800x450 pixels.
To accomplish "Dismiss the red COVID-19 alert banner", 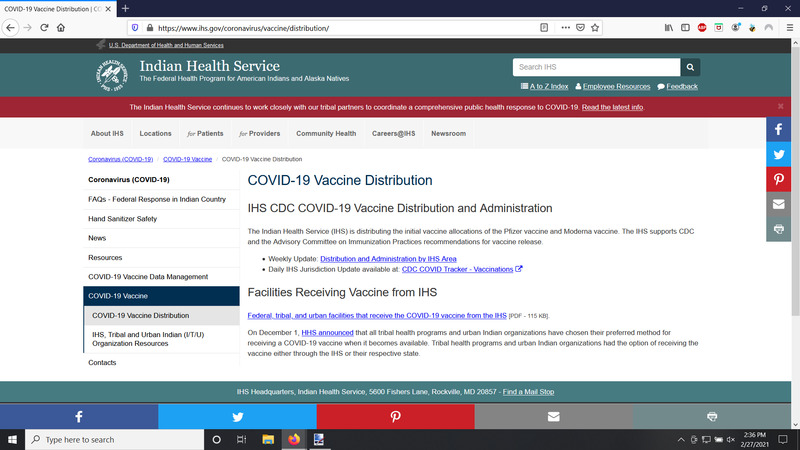I will click(781, 106).
